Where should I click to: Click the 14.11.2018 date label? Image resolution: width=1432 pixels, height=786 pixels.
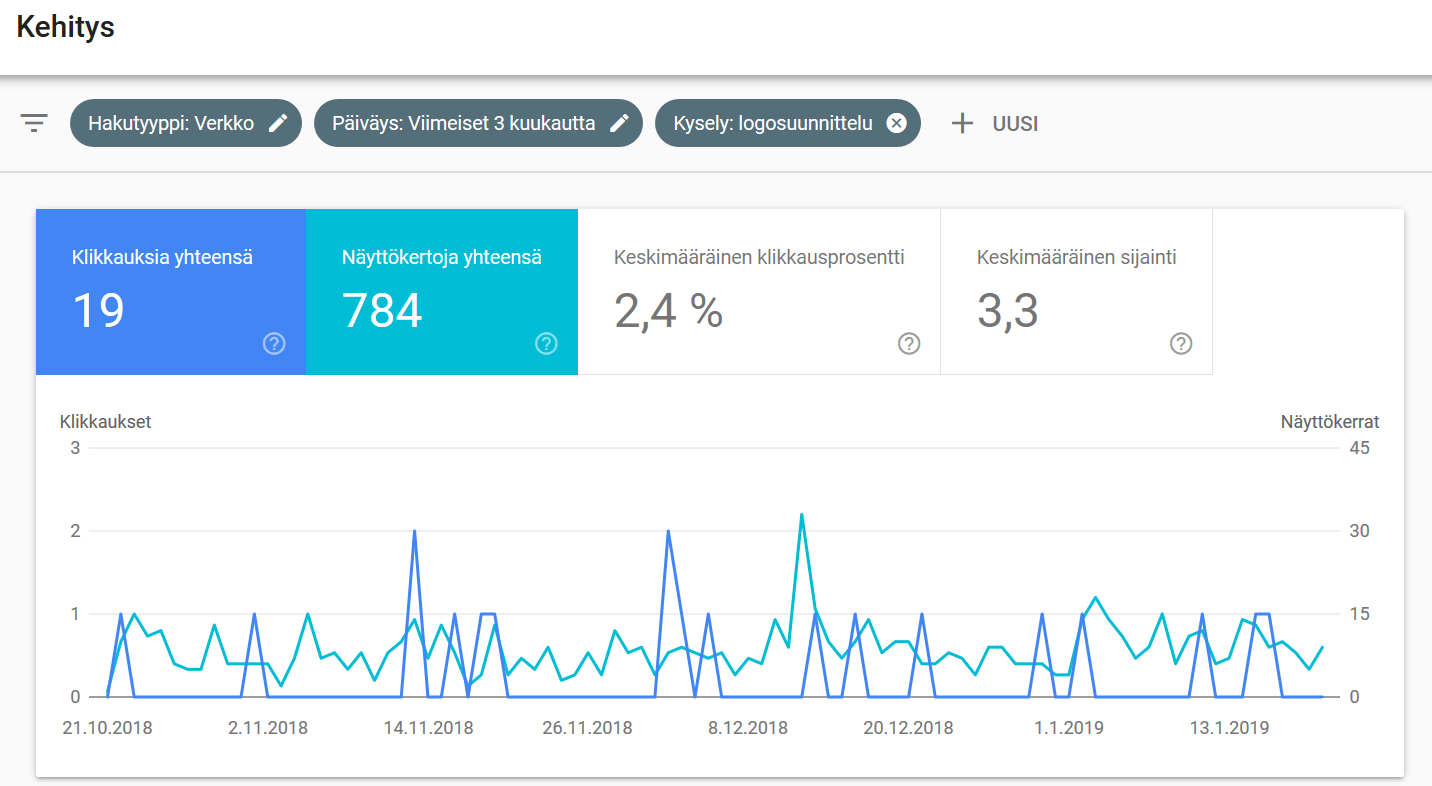pyautogui.click(x=428, y=728)
